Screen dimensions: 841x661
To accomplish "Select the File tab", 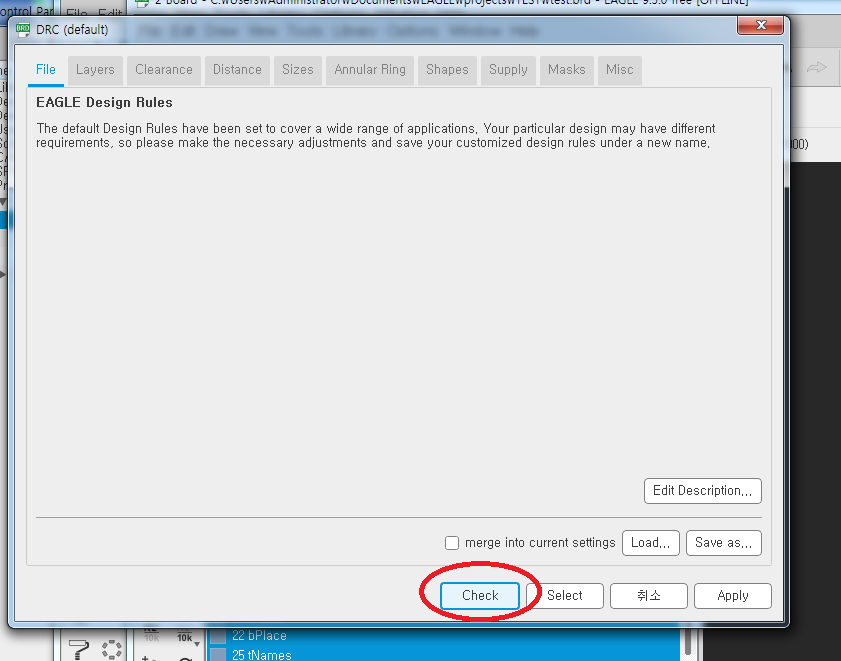I will click(46, 70).
